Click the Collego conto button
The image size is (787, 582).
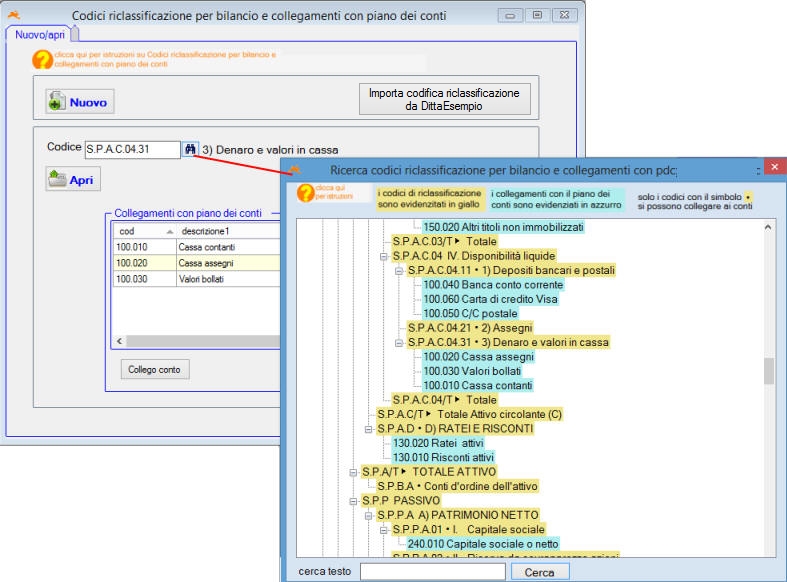click(155, 370)
